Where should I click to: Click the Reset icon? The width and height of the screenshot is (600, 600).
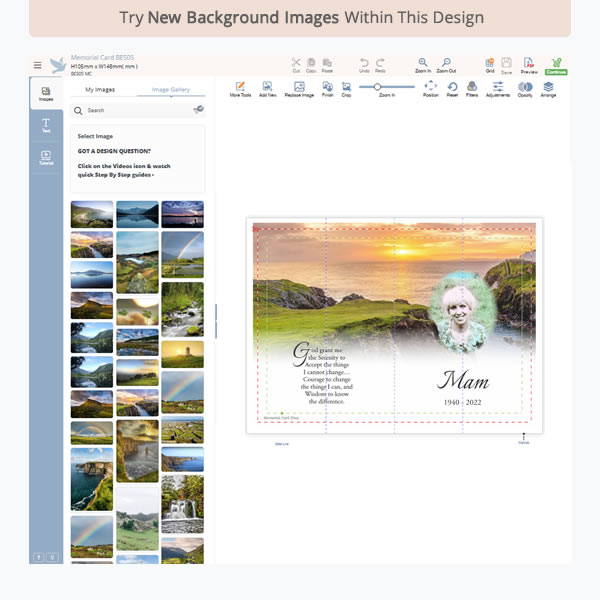tap(452, 88)
